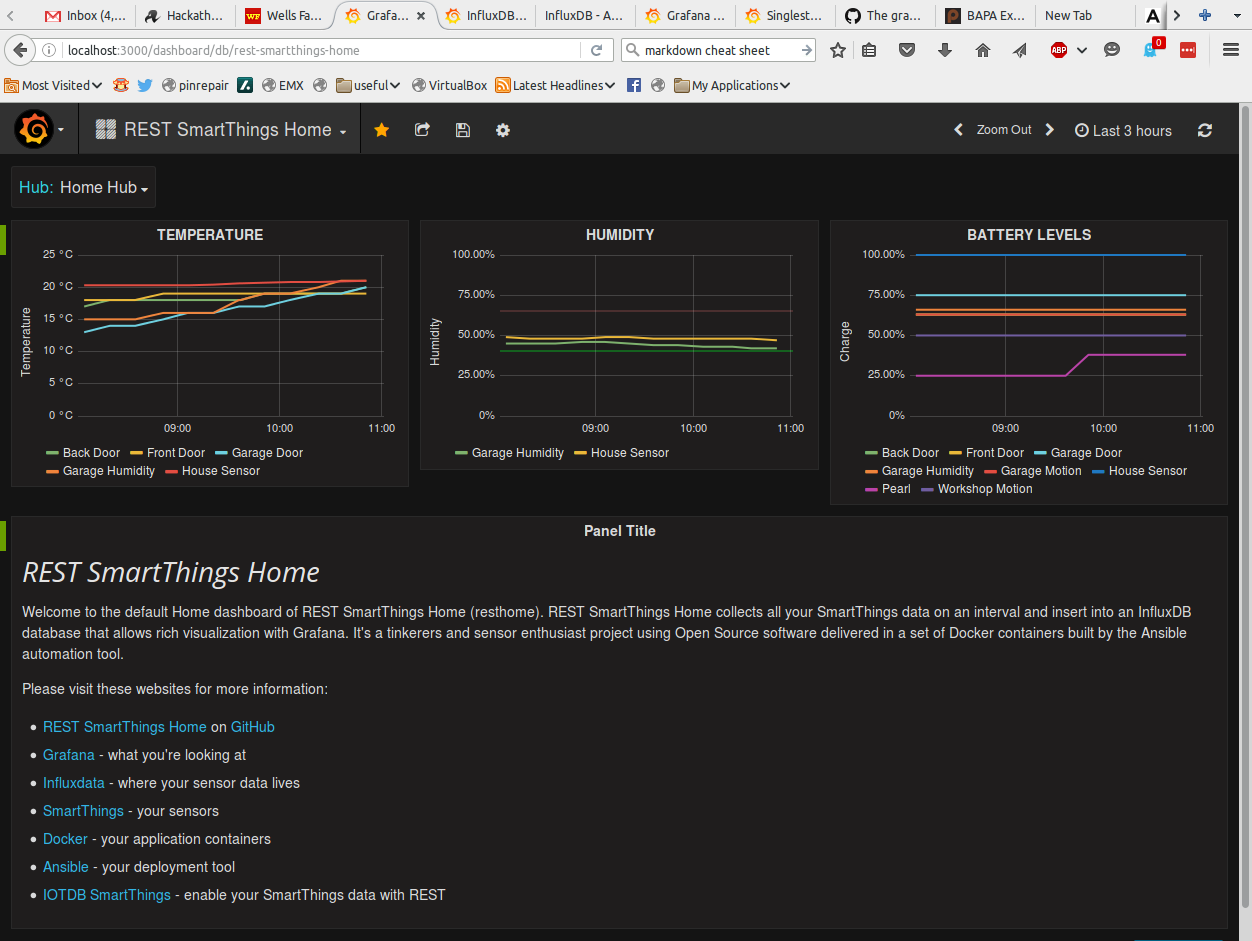Screen dimensions: 1252x941
Task: Open the Firefox hamburger menu
Action: click(x=1231, y=50)
